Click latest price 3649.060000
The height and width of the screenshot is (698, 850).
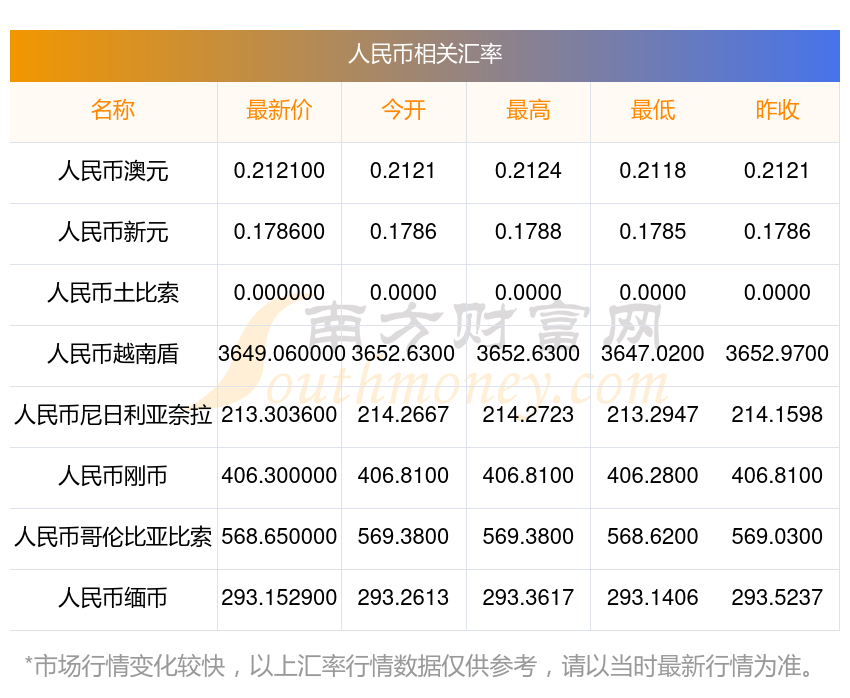click(281, 354)
